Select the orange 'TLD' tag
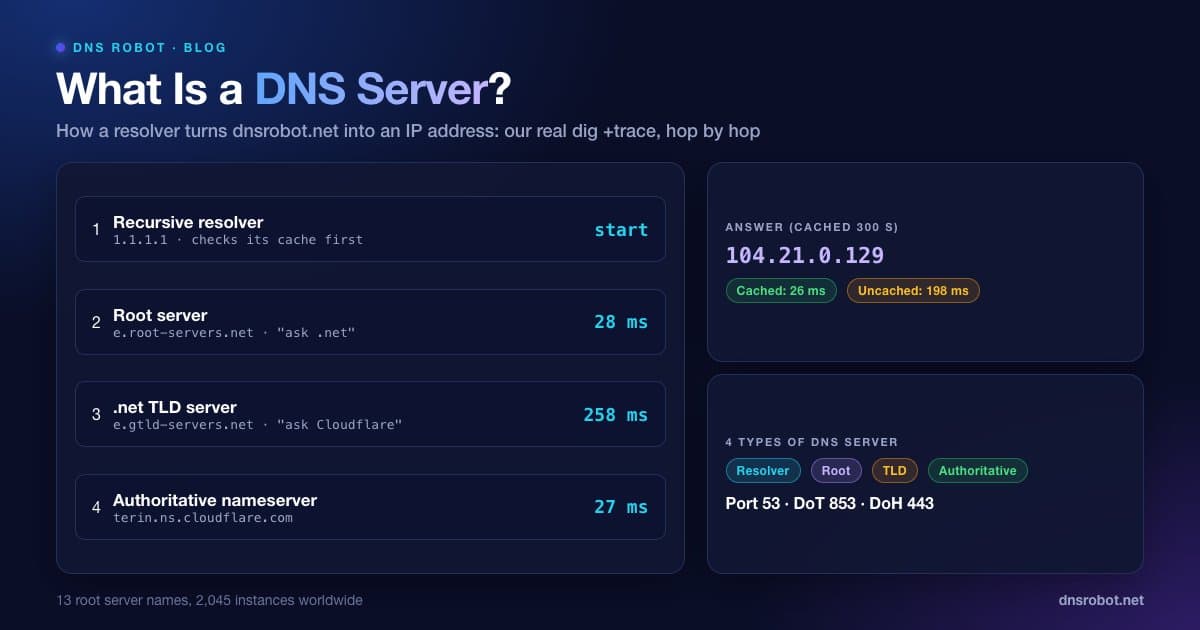 click(x=894, y=471)
